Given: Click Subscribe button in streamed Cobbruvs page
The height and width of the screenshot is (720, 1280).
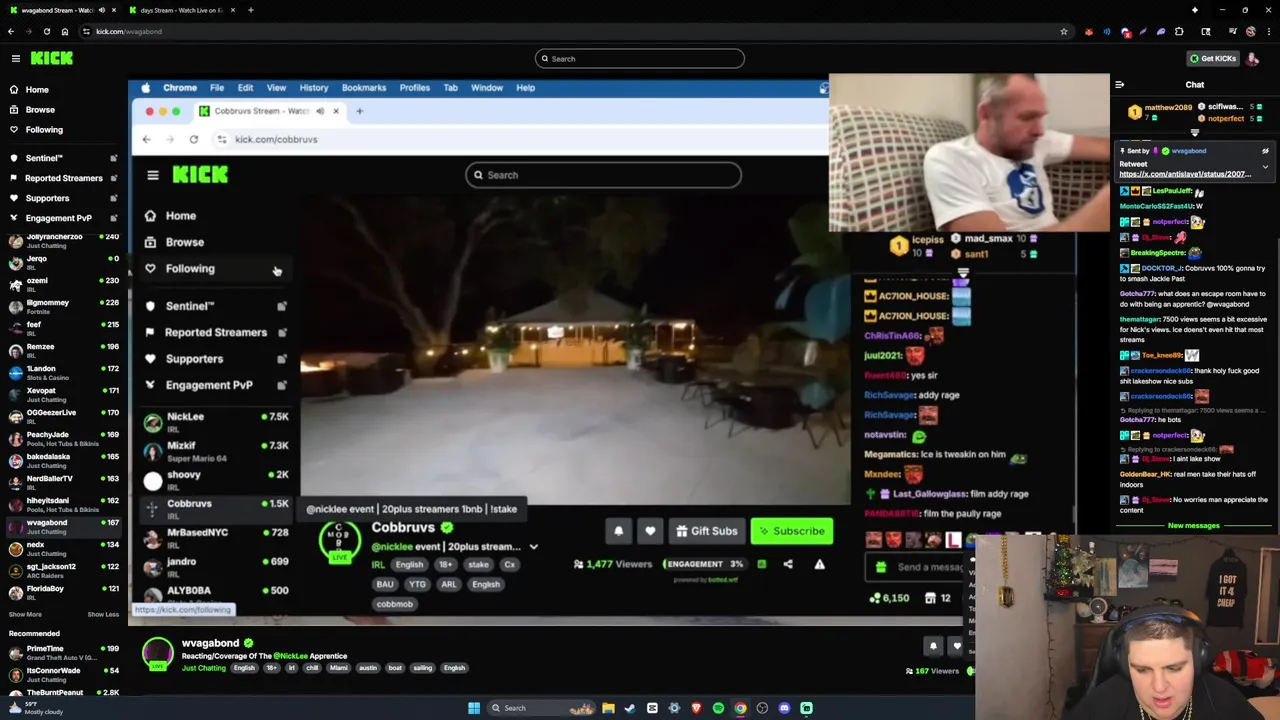Looking at the screenshot, I should pyautogui.click(x=791, y=531).
